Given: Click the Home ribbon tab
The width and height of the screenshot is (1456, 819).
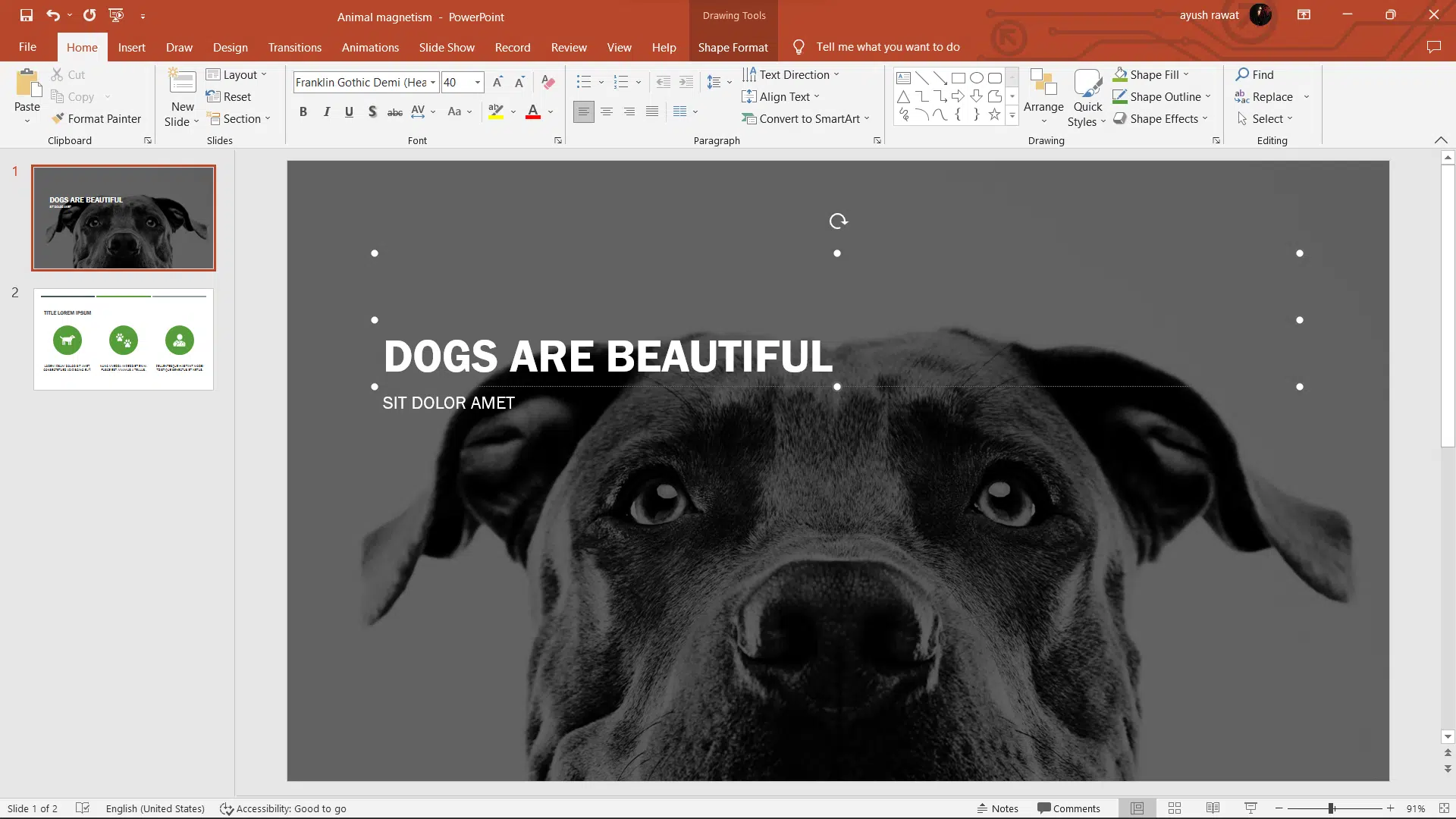Looking at the screenshot, I should [x=82, y=47].
